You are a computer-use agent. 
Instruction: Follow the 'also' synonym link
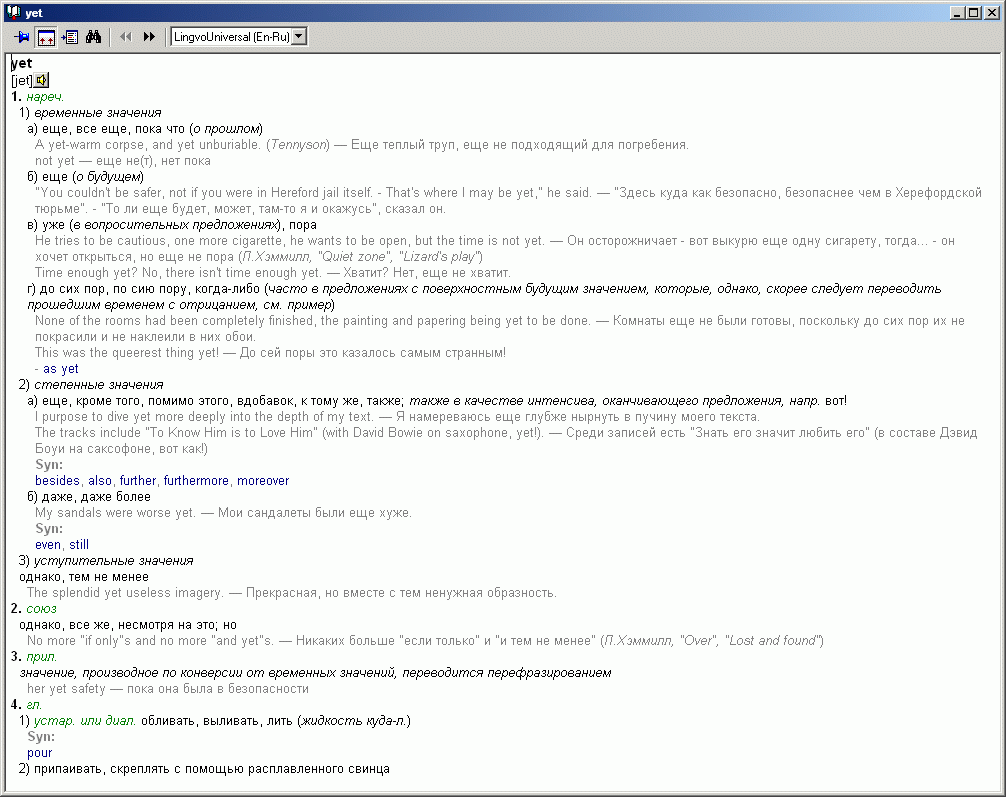point(100,481)
